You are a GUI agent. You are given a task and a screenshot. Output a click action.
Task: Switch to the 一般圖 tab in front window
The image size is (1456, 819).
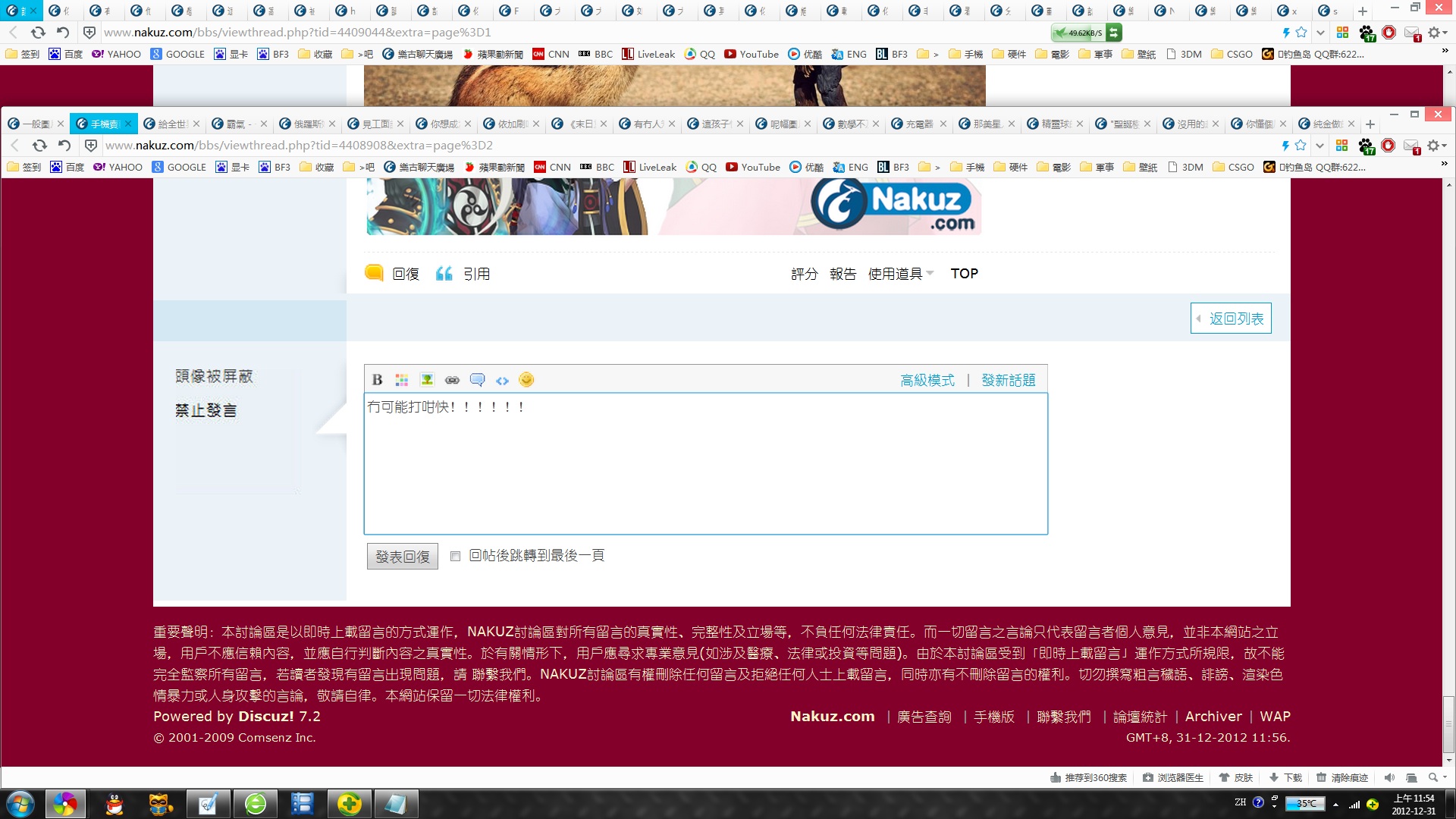pyautogui.click(x=35, y=124)
